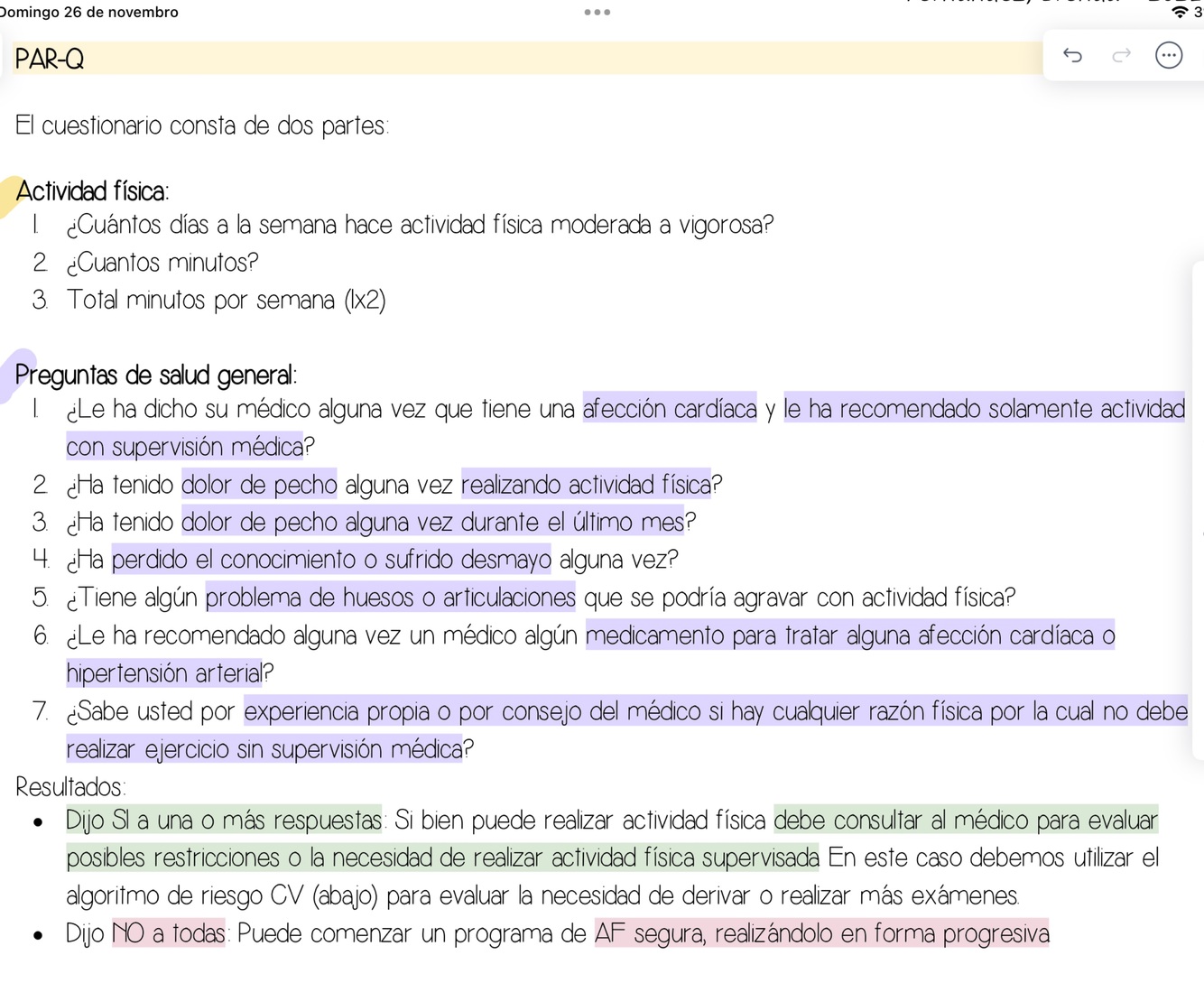The image size is (1204, 983).
Task: Select the PAR-Q note title
Action: pyautogui.click(x=50, y=60)
